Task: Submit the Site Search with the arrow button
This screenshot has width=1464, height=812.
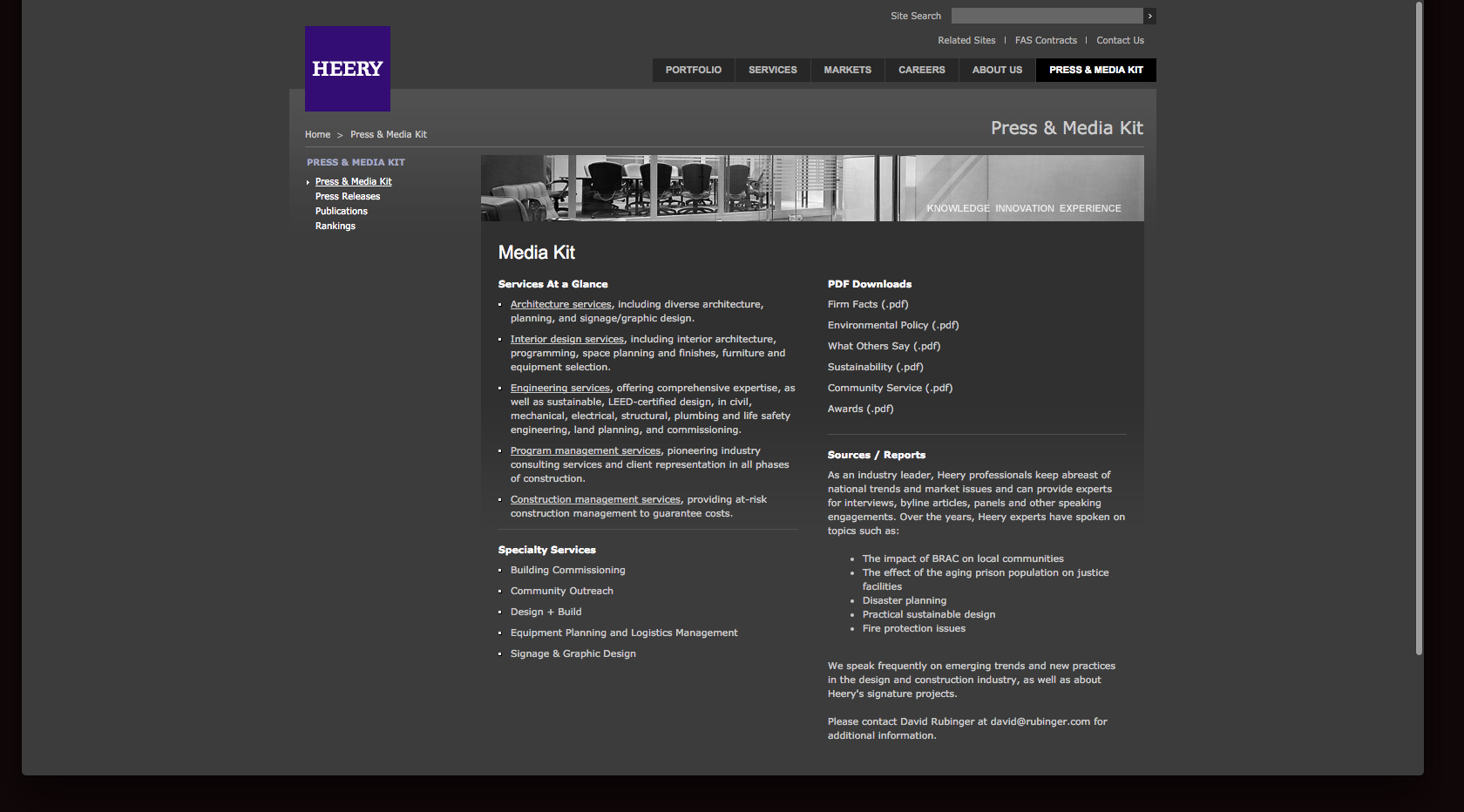Action: click(x=1149, y=16)
